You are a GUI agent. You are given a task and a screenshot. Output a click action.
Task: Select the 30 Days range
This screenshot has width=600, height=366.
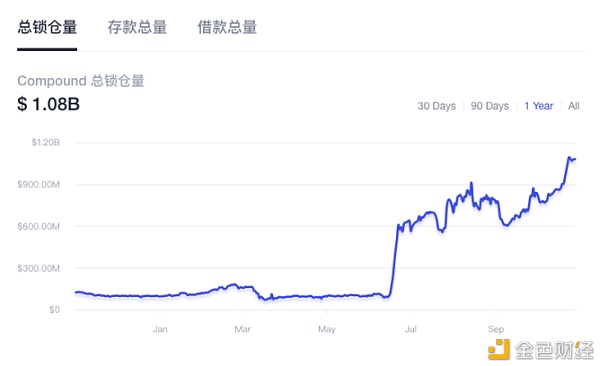437,106
